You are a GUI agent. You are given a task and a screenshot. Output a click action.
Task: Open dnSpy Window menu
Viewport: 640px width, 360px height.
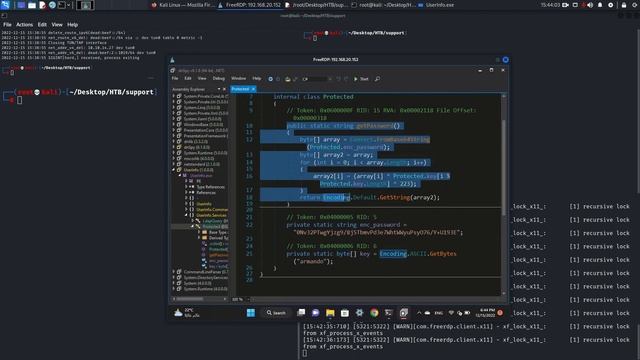pos(239,78)
